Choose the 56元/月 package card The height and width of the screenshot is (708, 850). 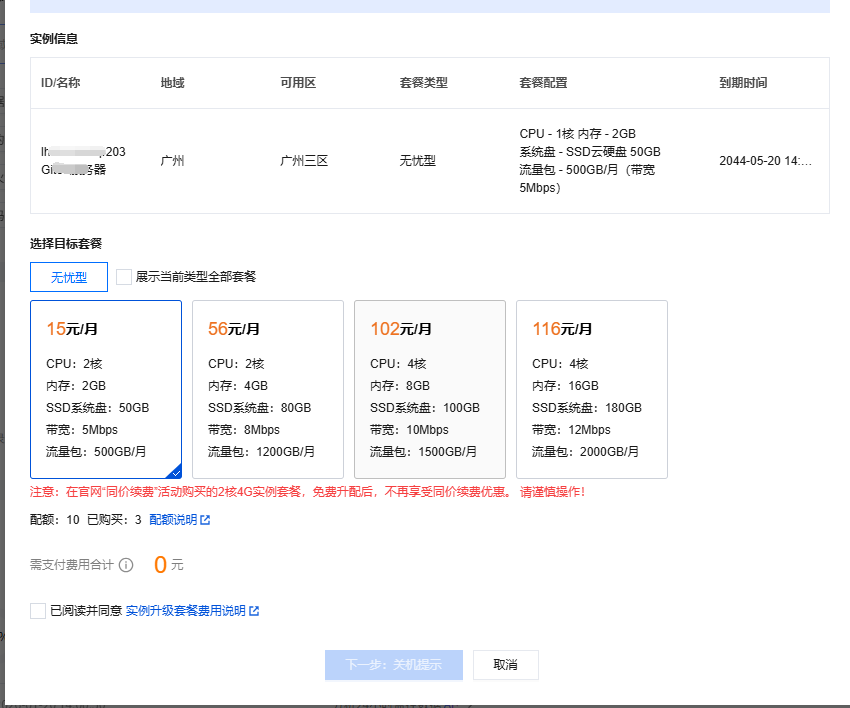coord(268,389)
